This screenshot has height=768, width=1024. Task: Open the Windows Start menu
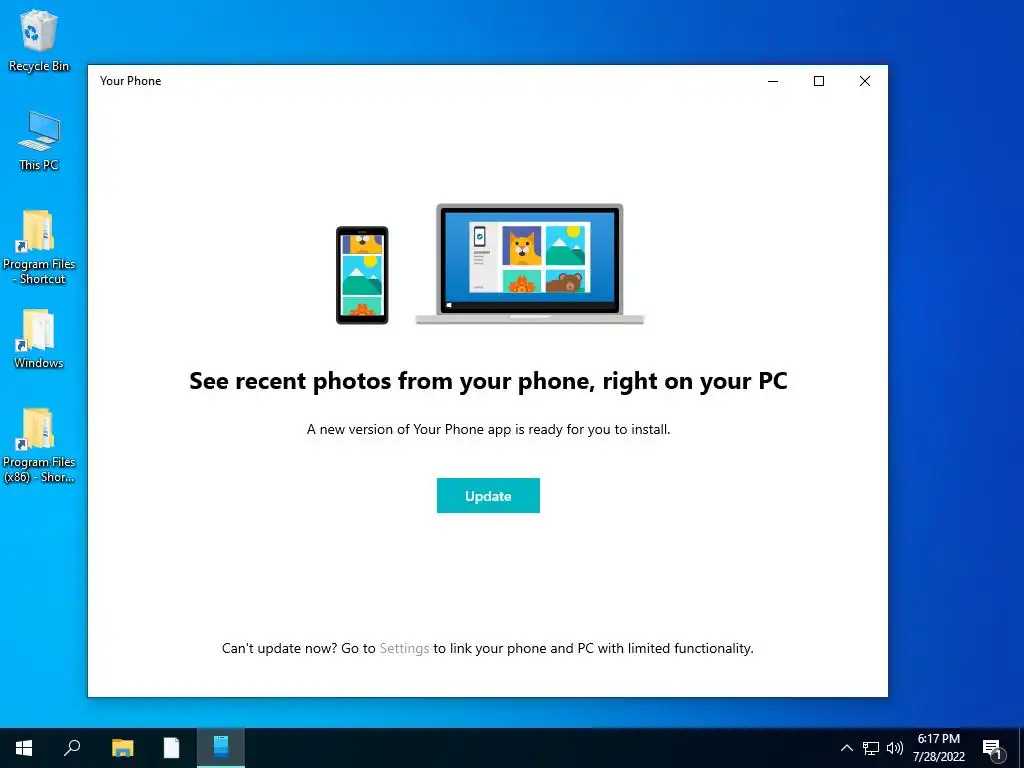[24, 748]
